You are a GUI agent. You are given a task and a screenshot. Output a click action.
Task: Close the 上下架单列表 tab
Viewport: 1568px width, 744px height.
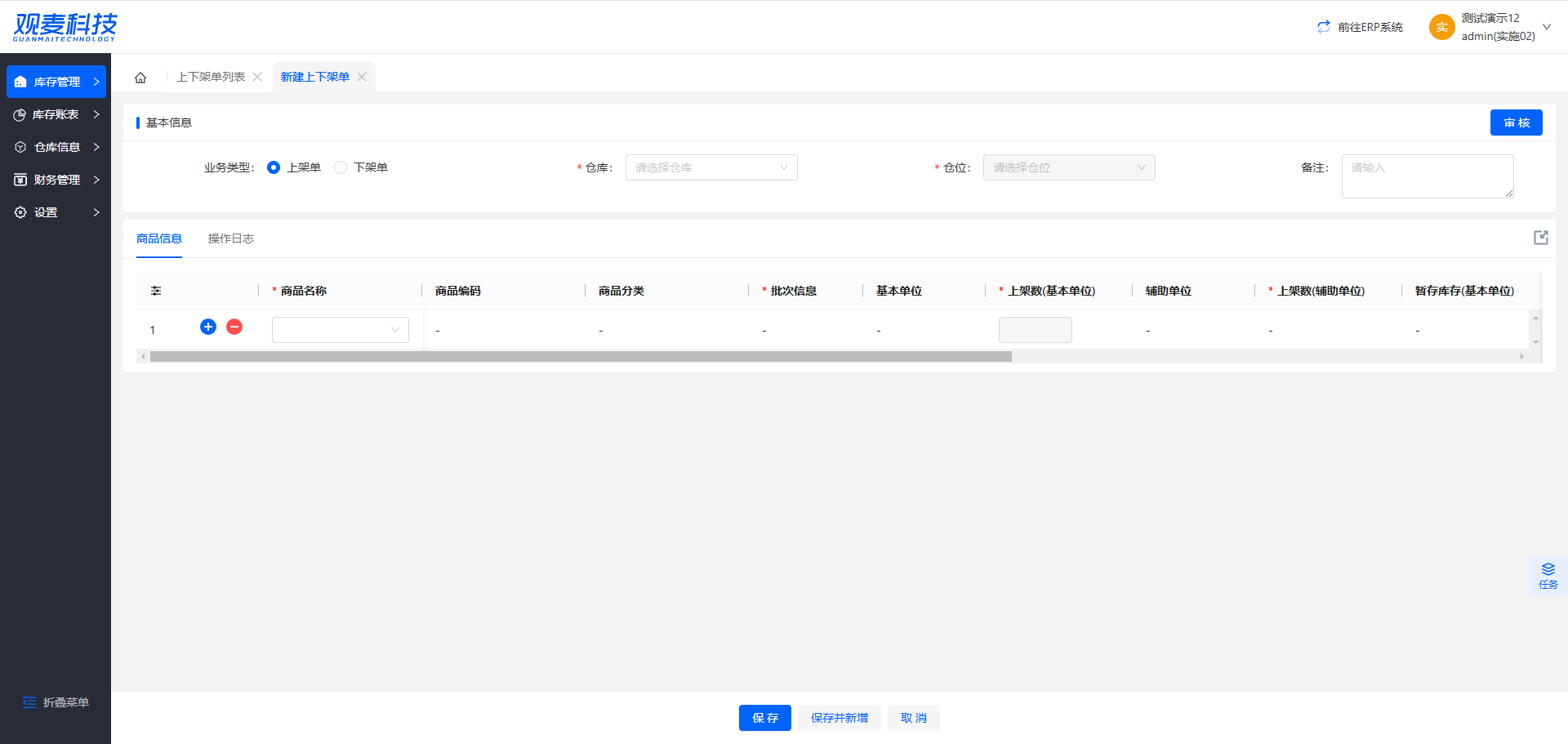point(257,77)
